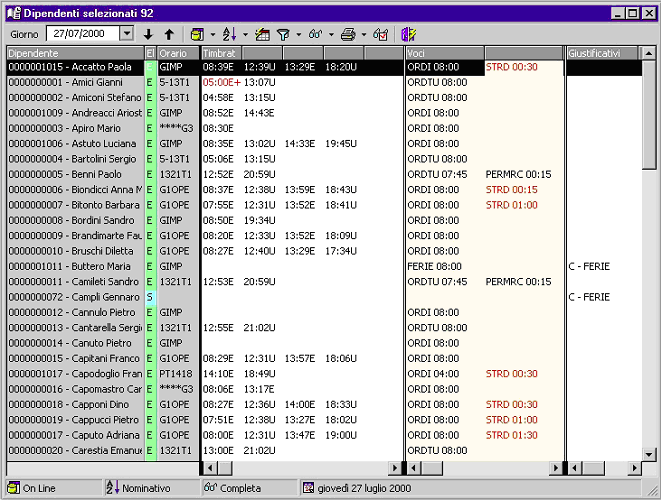This screenshot has width=661, height=500.
Task: Click the database On Line toolbar icon
Action: 197,34
